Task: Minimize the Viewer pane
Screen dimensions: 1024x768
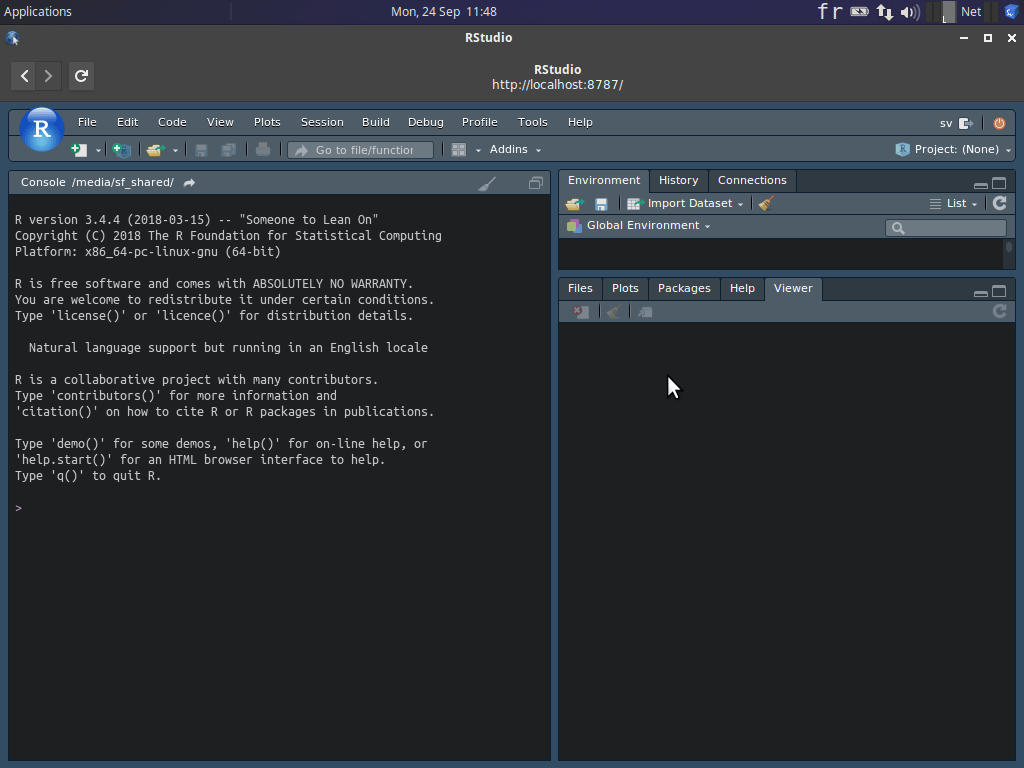Action: pos(980,293)
